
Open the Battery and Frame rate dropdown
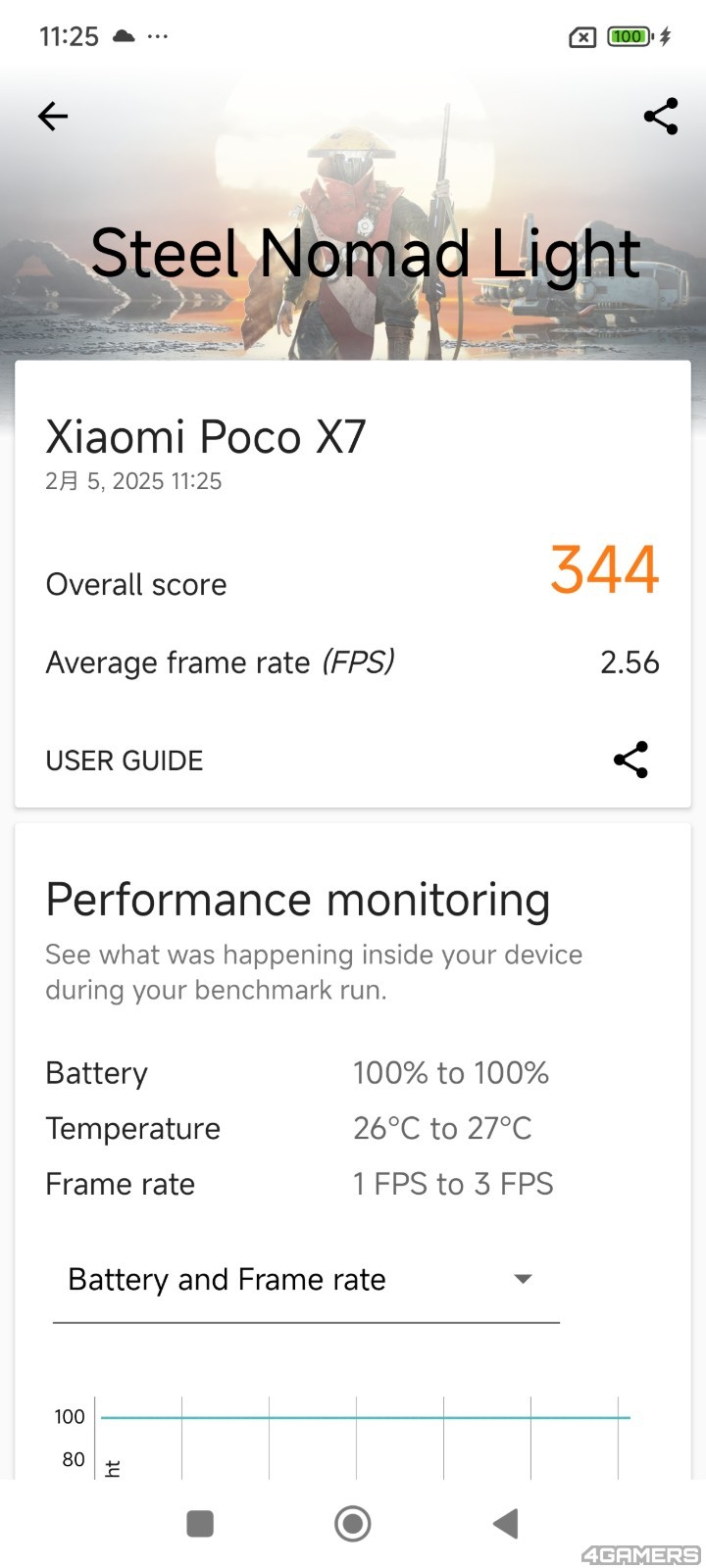pos(306,1281)
